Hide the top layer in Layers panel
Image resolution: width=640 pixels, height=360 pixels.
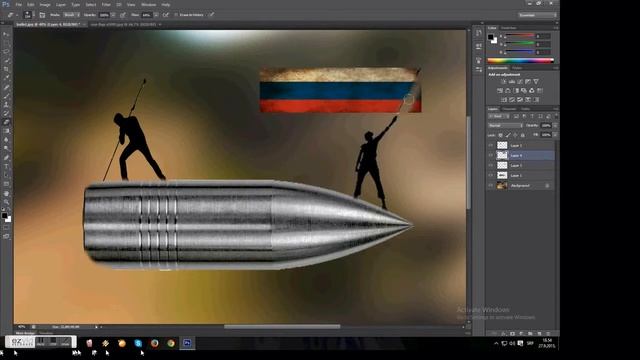point(491,145)
